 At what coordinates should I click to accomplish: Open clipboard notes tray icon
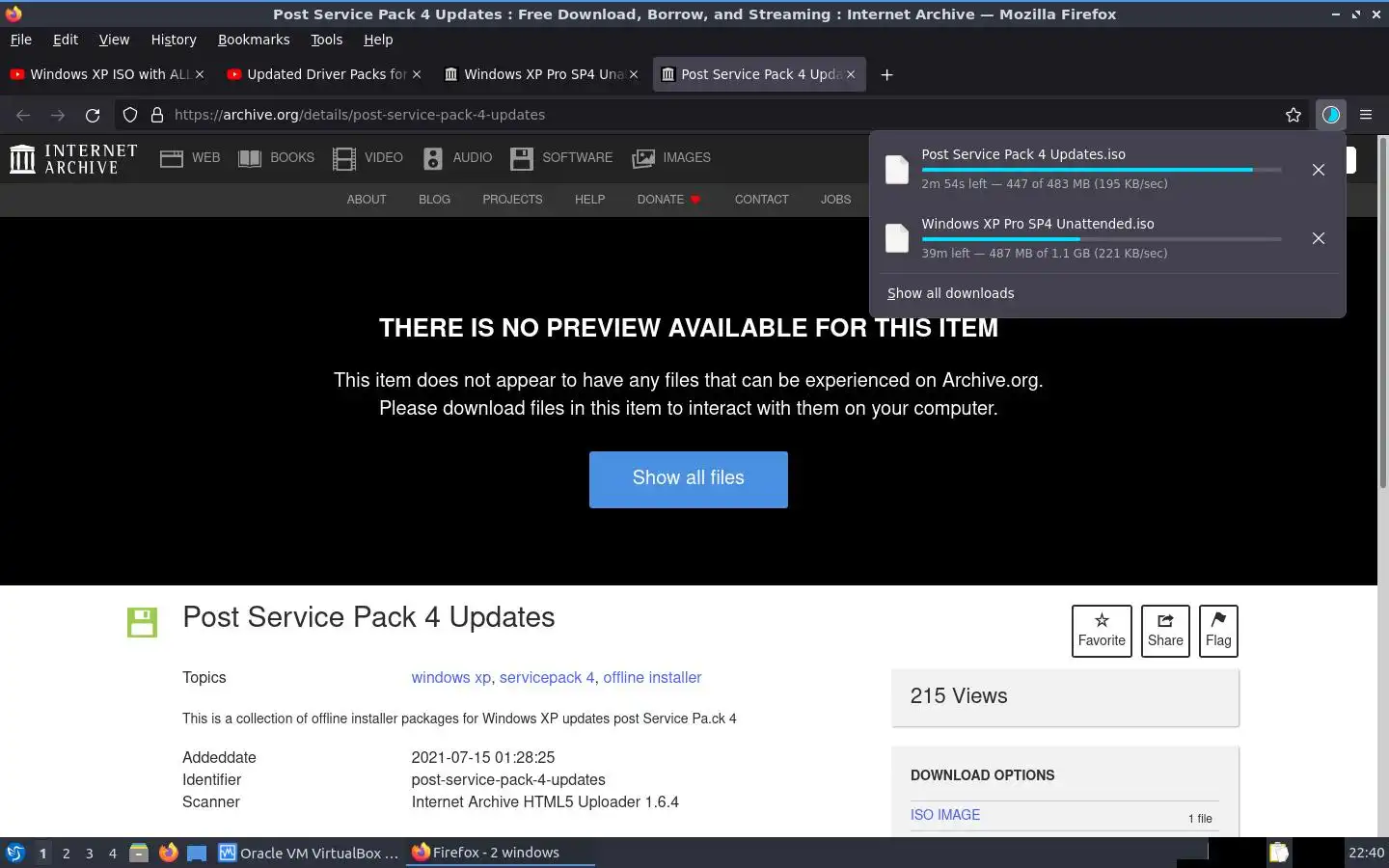[1279, 853]
